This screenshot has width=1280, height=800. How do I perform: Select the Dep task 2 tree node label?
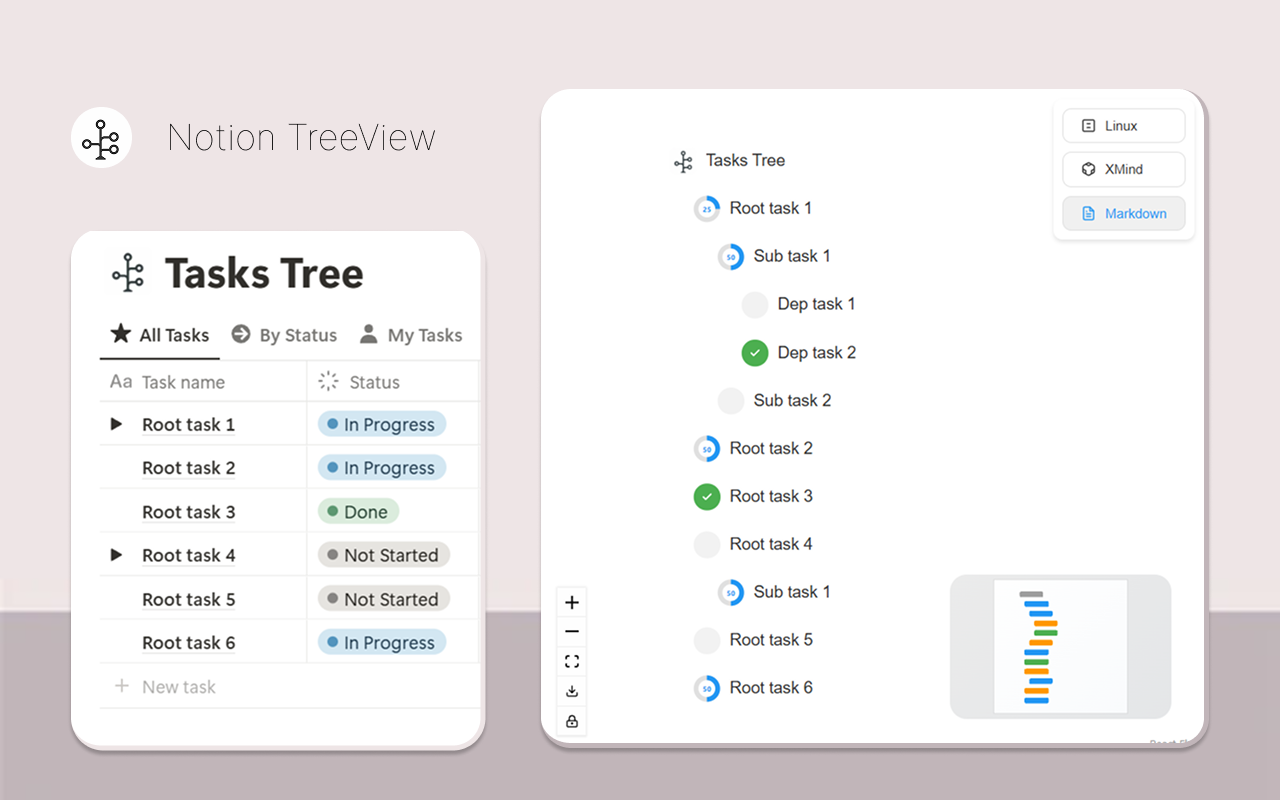pyautogui.click(x=817, y=352)
